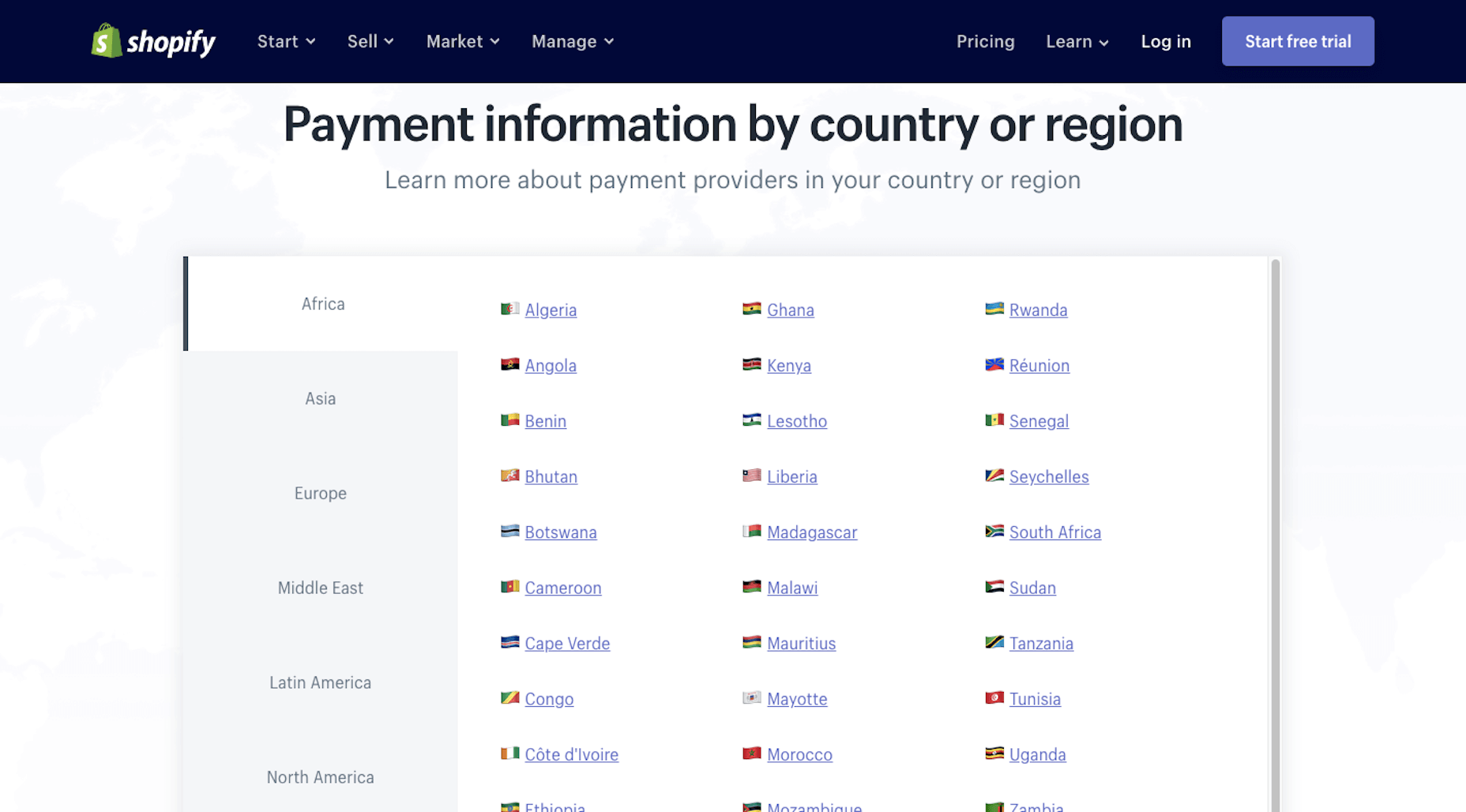1466x812 pixels.
Task: Click the Tunisia flag icon
Action: (x=994, y=697)
